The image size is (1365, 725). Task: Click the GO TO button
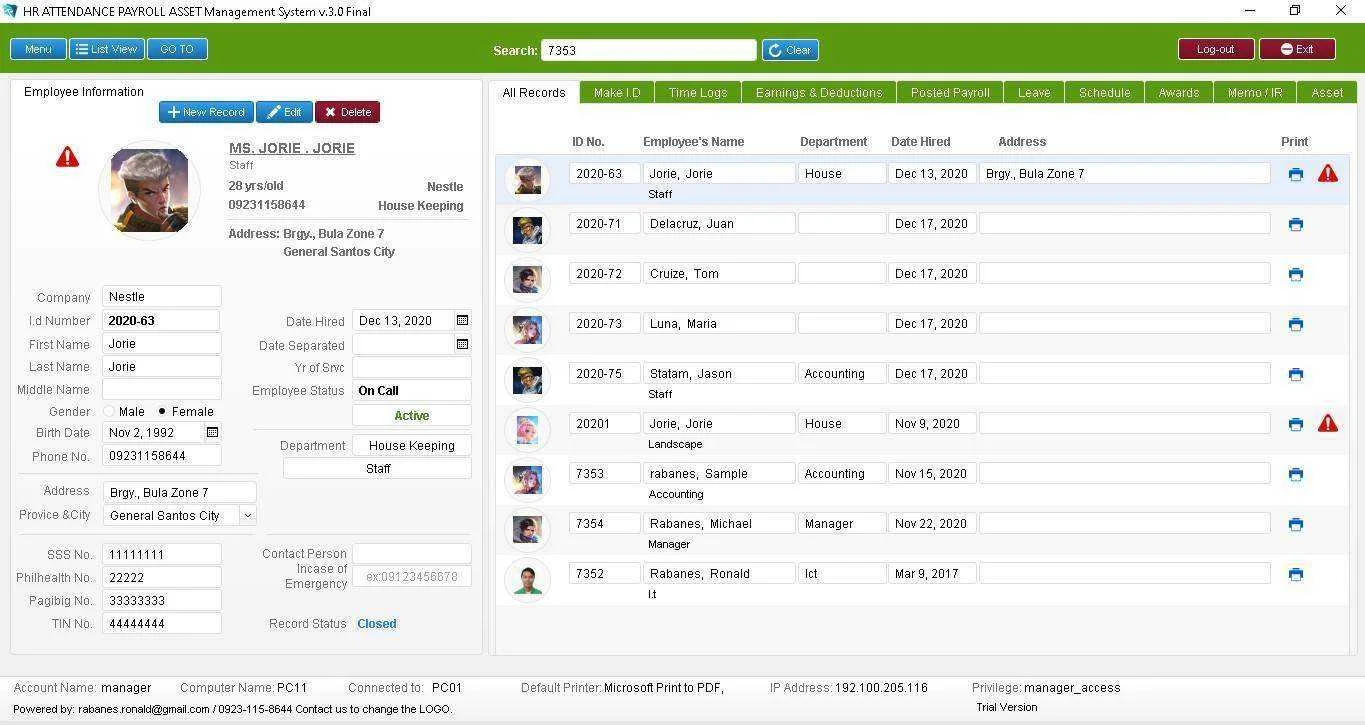(x=177, y=49)
